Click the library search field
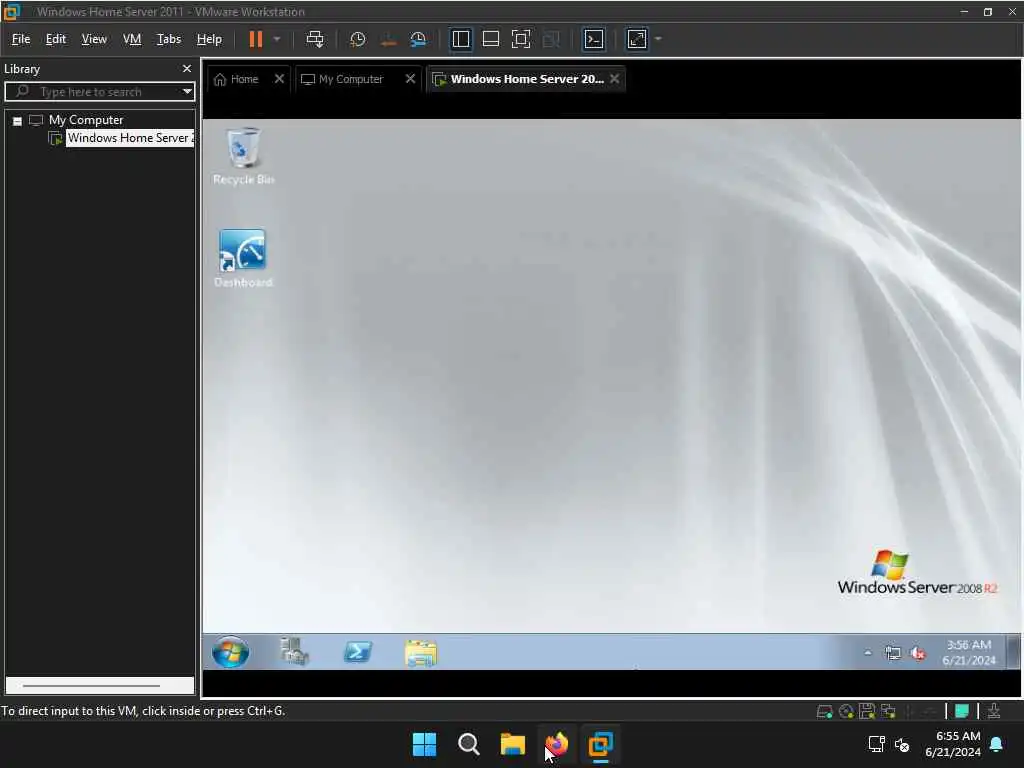 [x=98, y=91]
